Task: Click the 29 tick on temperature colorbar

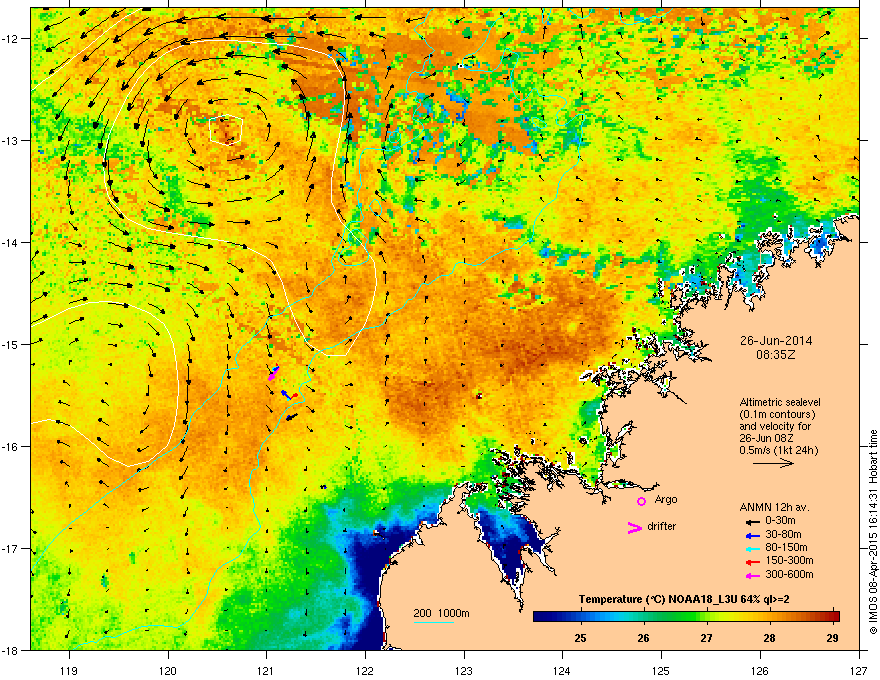Action: pyautogui.click(x=833, y=638)
